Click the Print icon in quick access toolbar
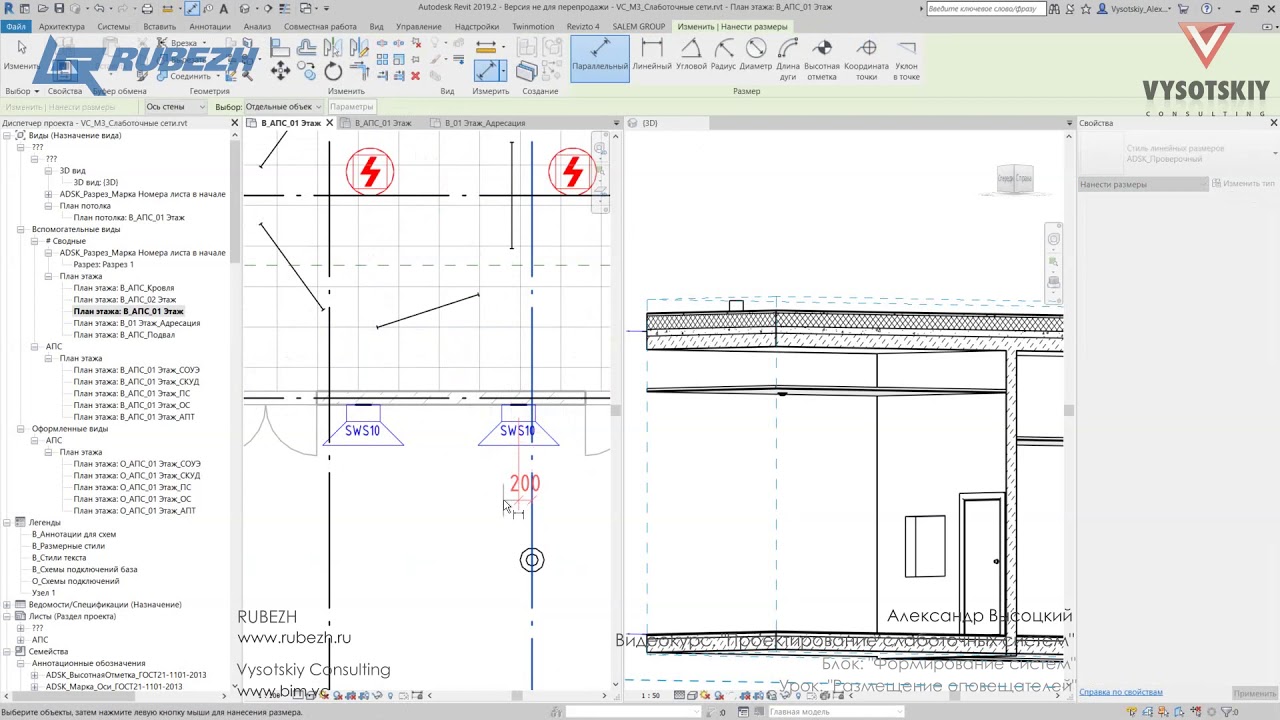The width and height of the screenshot is (1280, 720). [x=147, y=9]
